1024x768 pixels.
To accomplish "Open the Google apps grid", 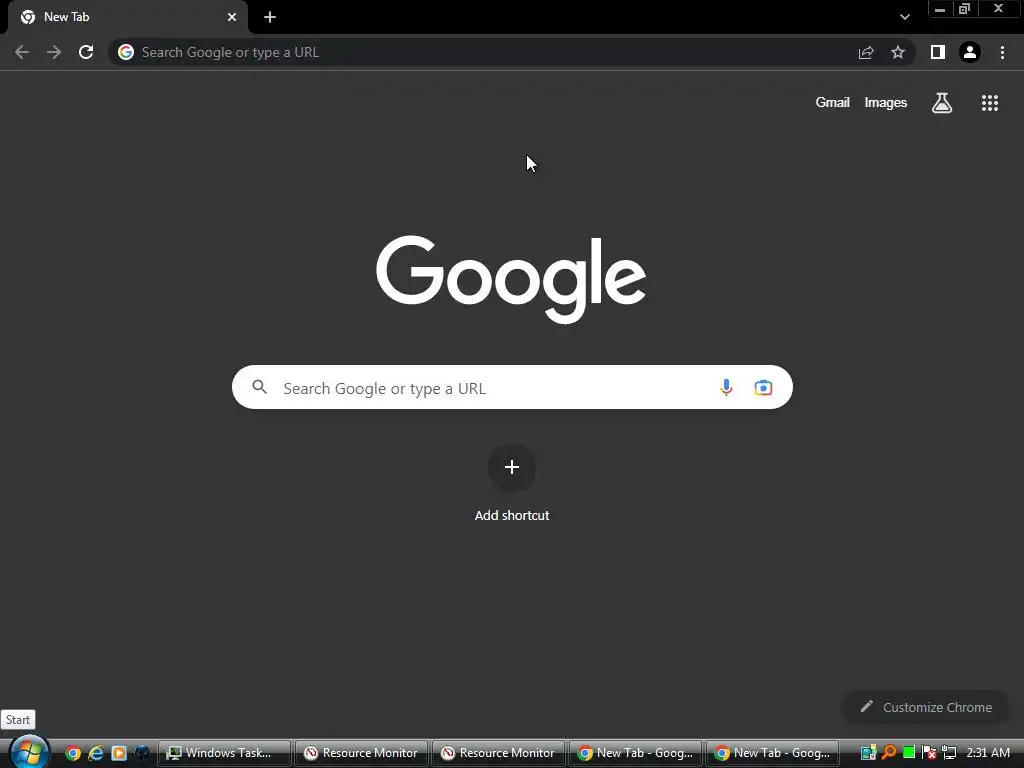I will 990,103.
